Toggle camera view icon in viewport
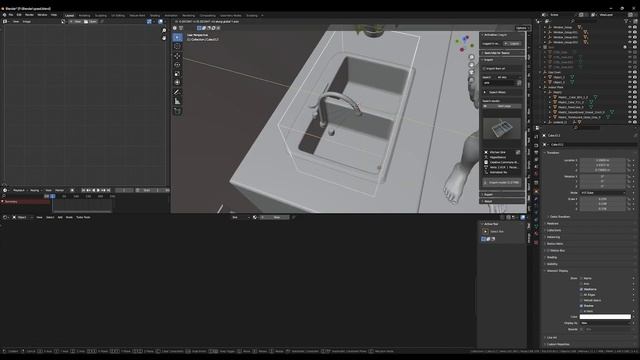The image size is (640, 360). (x=471, y=72)
